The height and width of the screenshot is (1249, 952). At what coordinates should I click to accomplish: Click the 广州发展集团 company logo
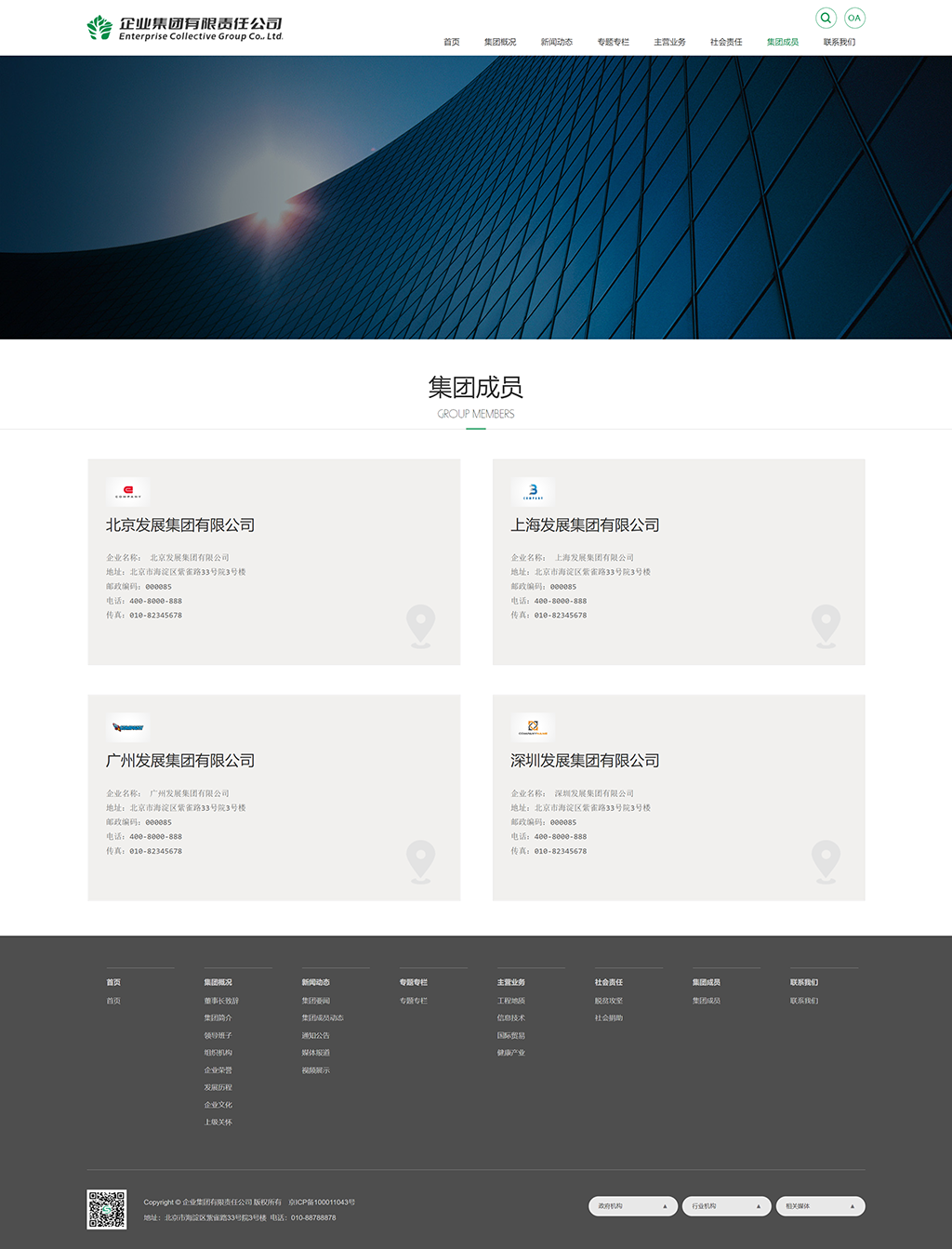[128, 727]
